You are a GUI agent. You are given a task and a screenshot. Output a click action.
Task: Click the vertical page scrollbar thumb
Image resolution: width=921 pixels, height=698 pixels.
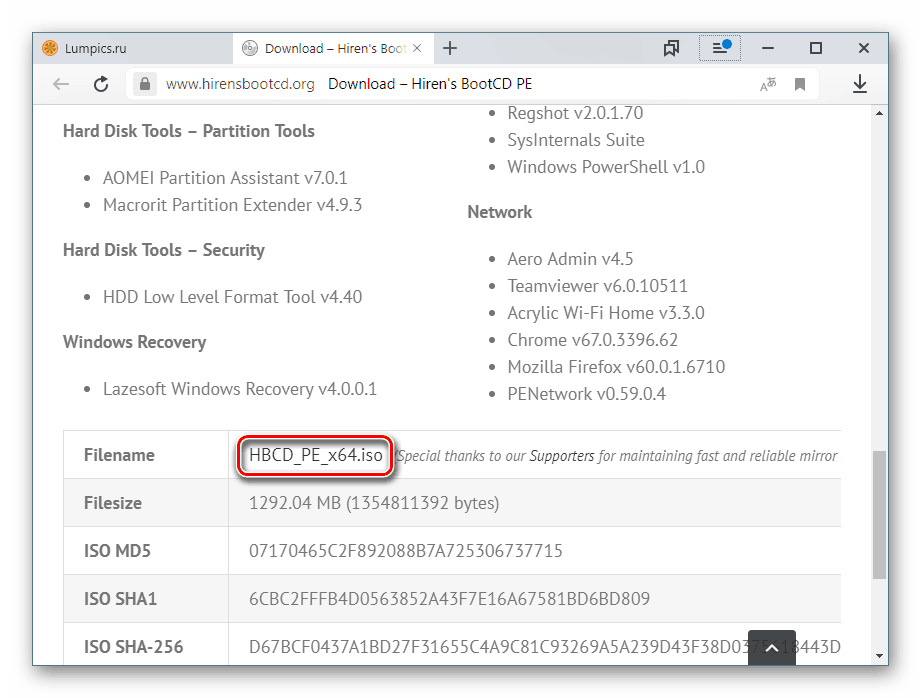(879, 514)
